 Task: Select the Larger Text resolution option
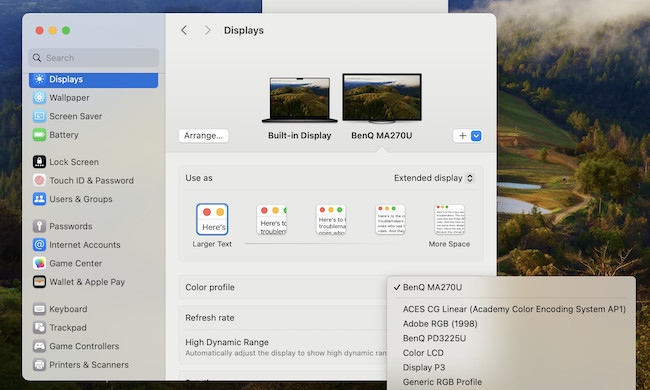pos(212,219)
